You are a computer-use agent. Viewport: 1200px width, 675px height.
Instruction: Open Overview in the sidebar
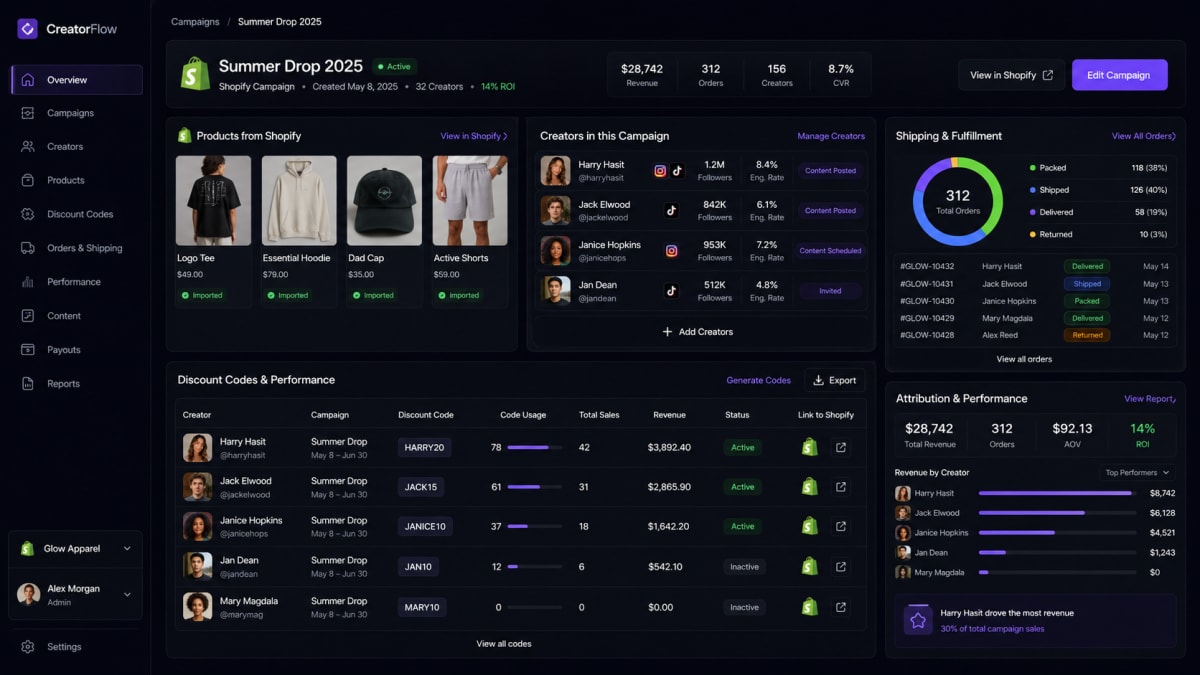77,80
